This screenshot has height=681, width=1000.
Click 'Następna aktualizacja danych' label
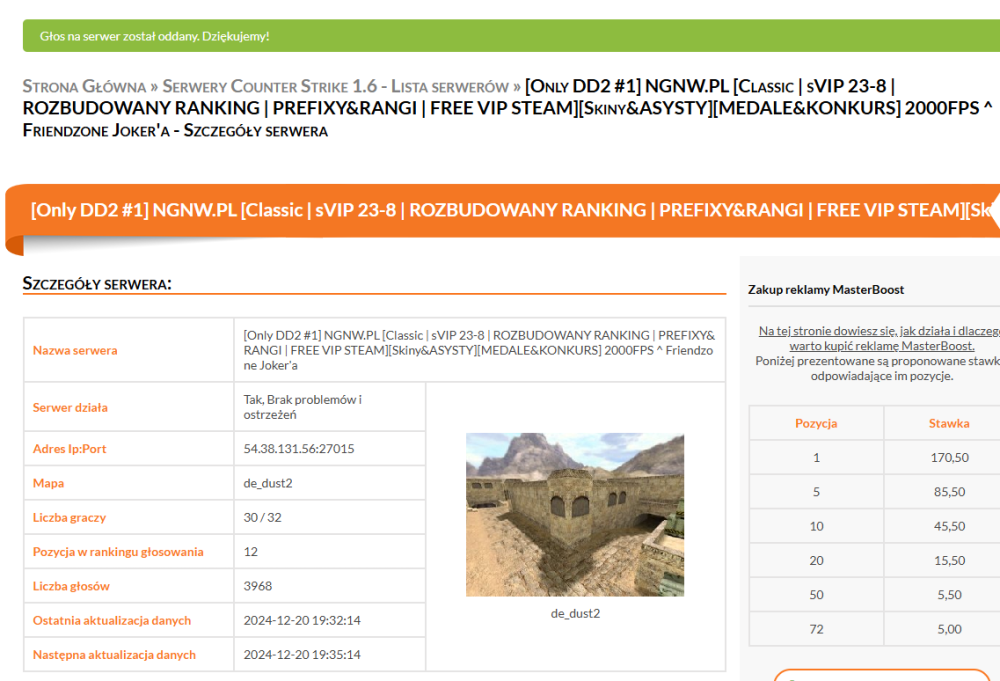pyautogui.click(x=114, y=655)
